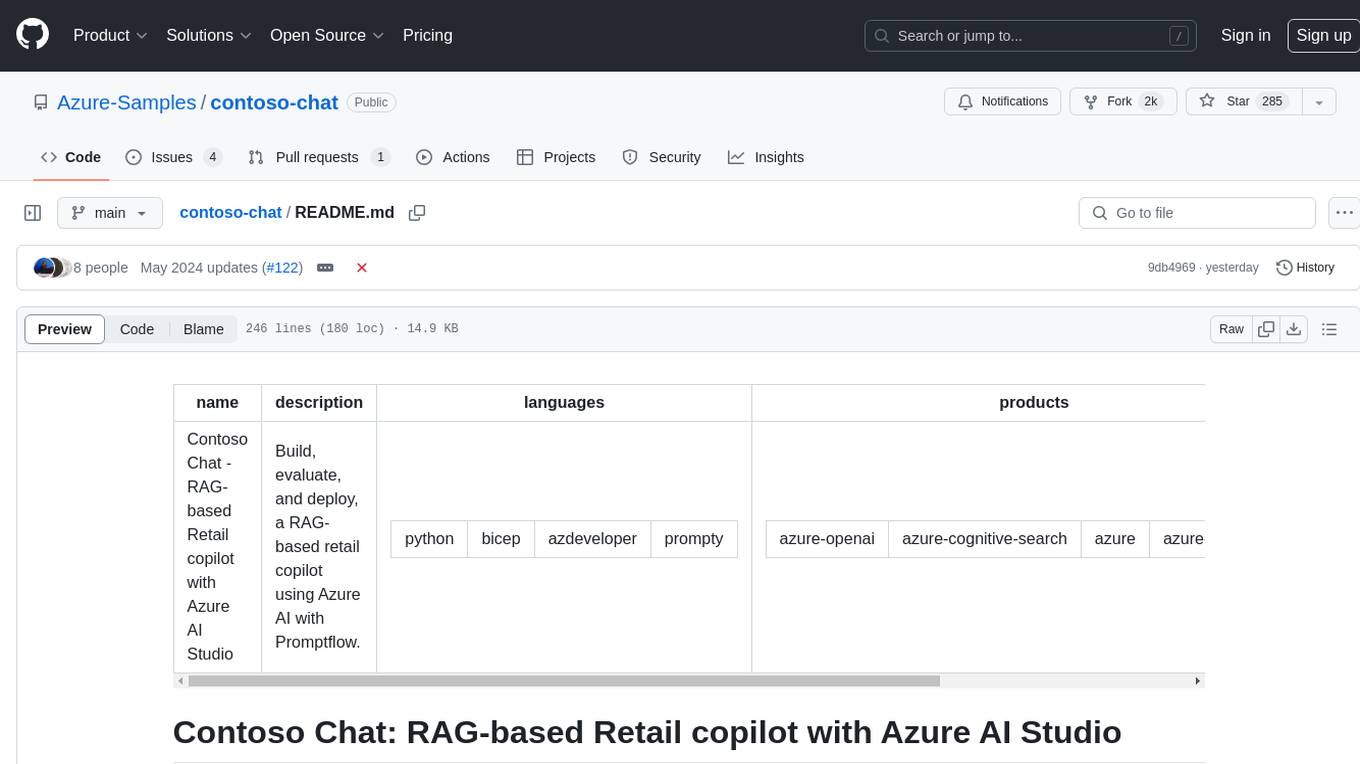Open the Projects tab
Image resolution: width=1360 pixels, height=764 pixels.
pos(556,157)
